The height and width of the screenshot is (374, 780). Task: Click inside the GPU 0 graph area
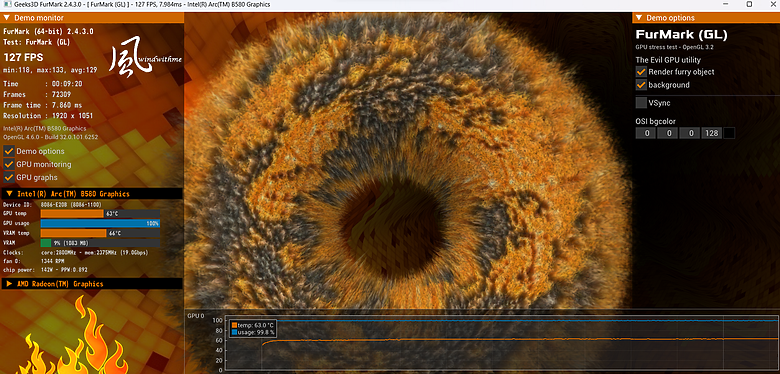(502, 343)
